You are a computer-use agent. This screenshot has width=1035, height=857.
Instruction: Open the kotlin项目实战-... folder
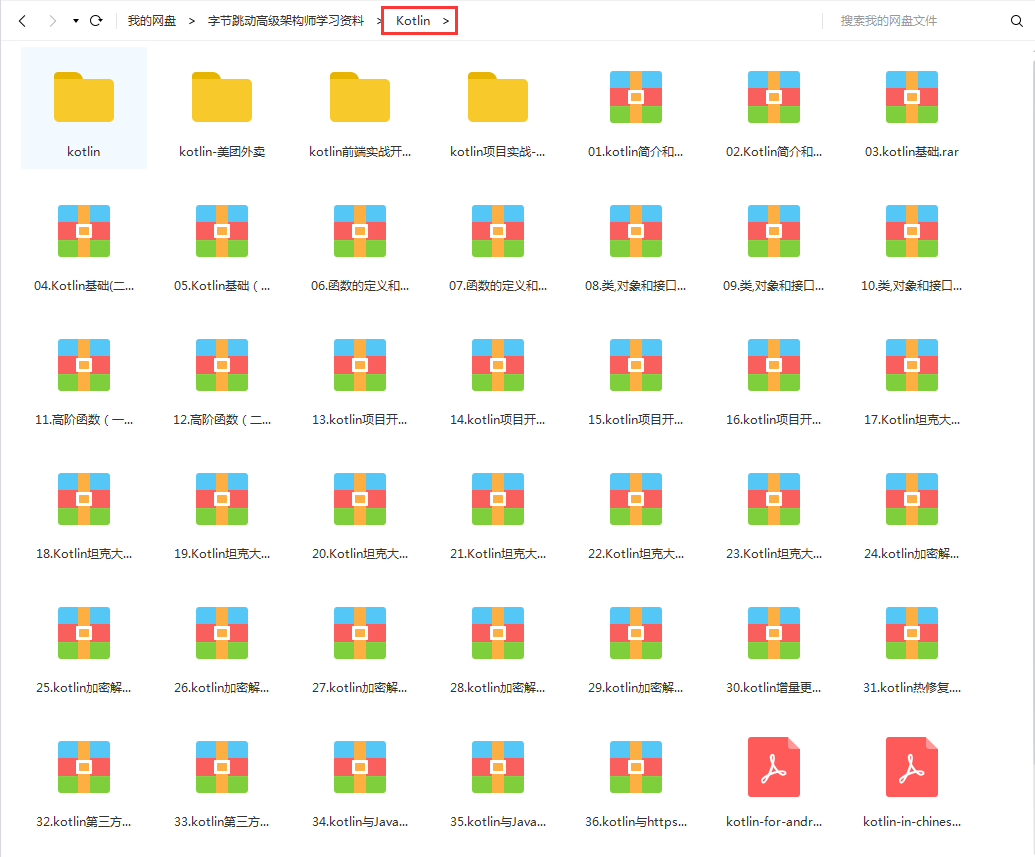(x=498, y=108)
